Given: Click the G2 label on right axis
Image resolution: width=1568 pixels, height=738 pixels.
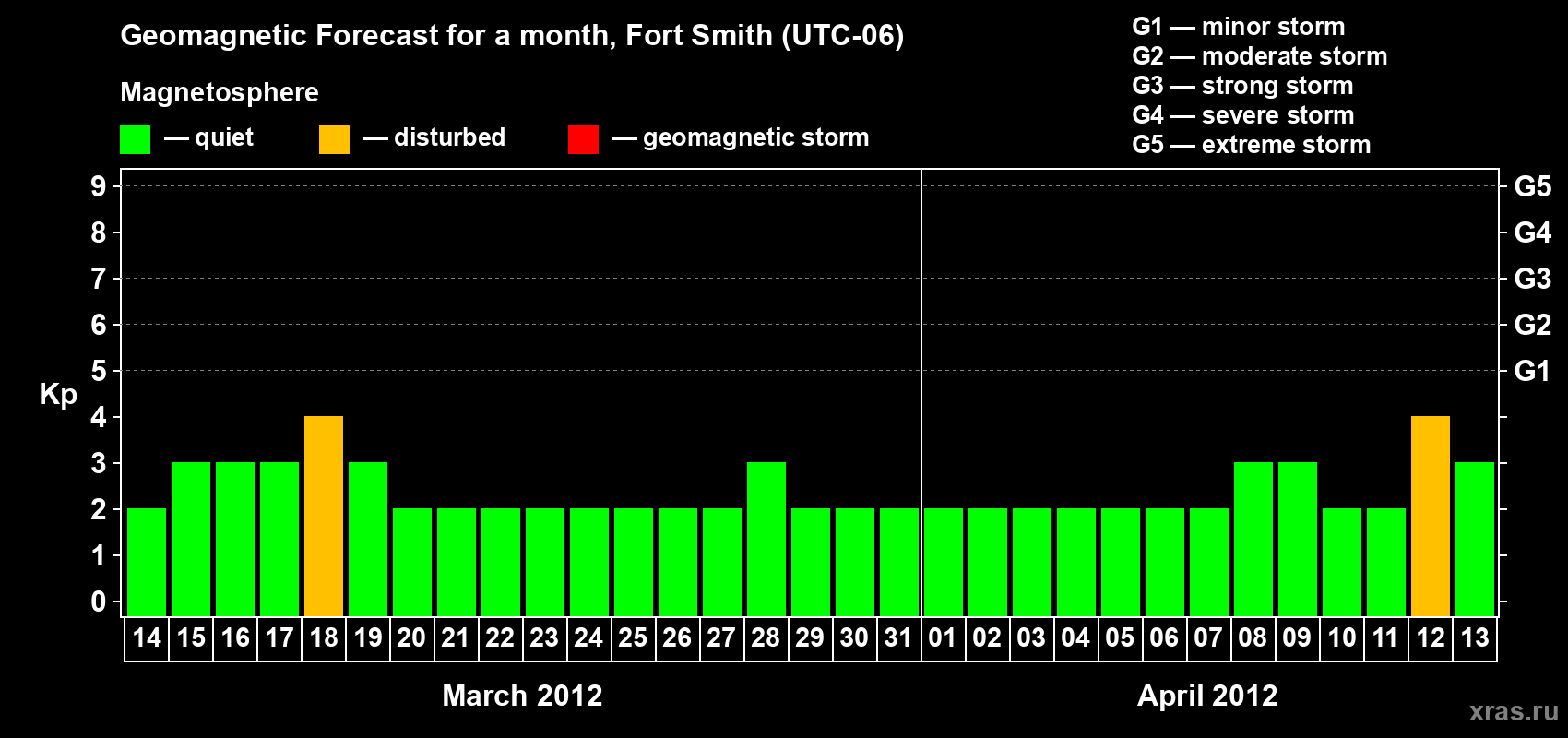Looking at the screenshot, I should pyautogui.click(x=1533, y=325).
